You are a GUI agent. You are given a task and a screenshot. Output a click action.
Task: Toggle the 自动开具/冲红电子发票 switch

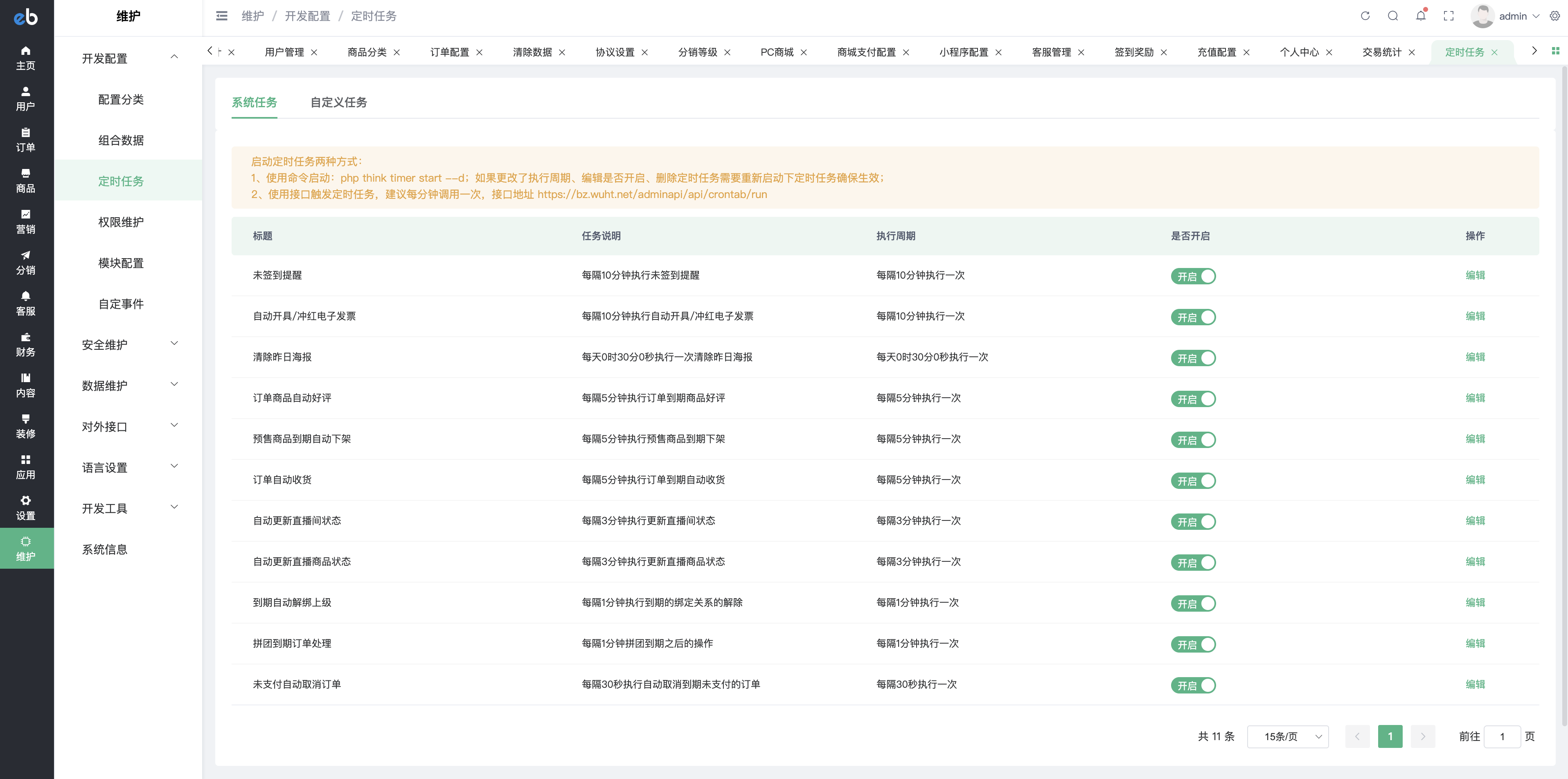[1193, 317]
